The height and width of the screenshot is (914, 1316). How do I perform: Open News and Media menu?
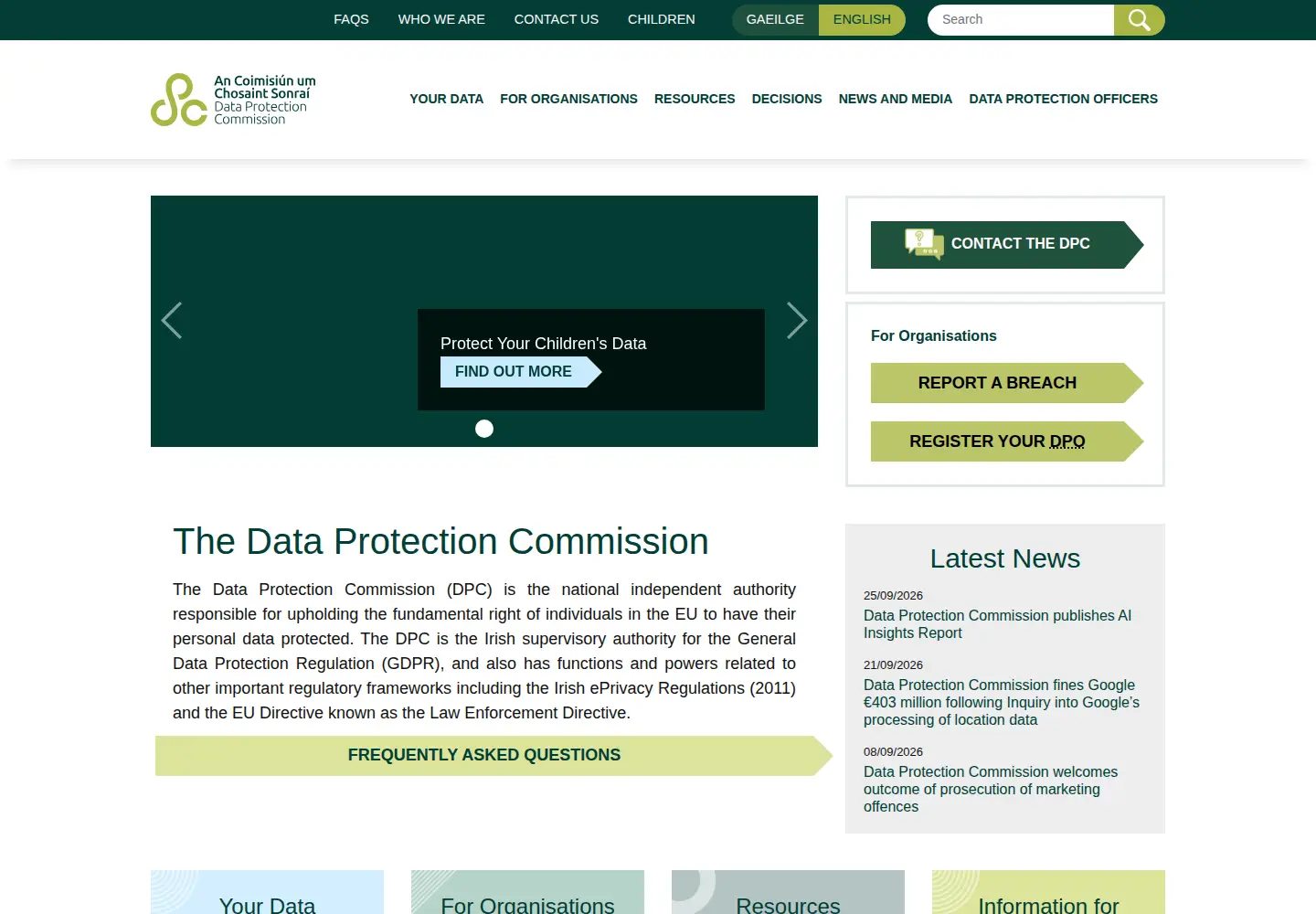pyautogui.click(x=896, y=99)
